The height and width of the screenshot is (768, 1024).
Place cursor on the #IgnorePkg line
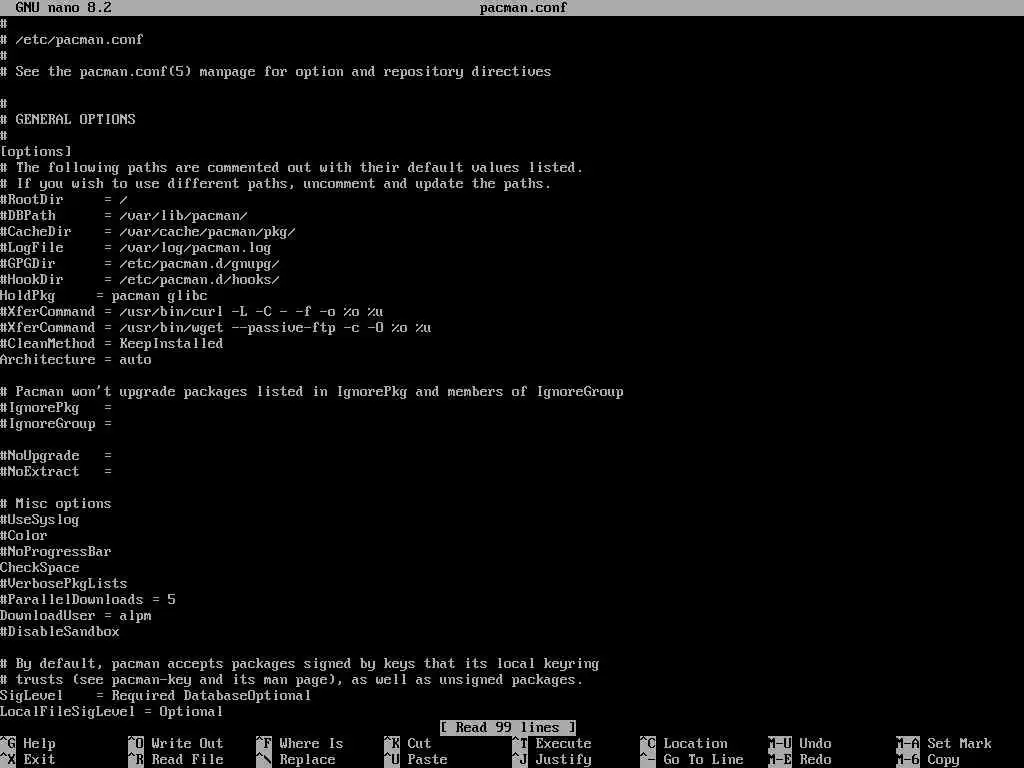pyautogui.click(x=56, y=408)
